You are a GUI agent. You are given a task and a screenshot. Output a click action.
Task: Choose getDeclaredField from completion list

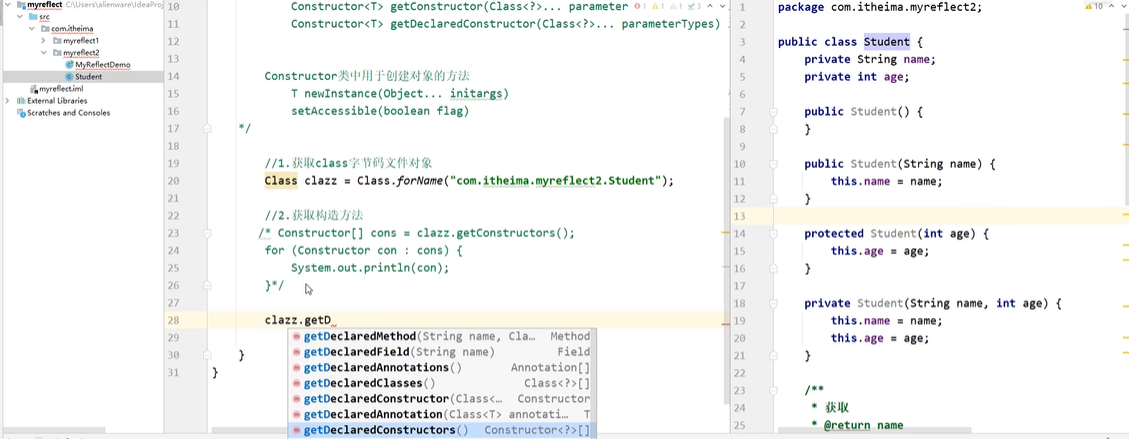[441, 352]
